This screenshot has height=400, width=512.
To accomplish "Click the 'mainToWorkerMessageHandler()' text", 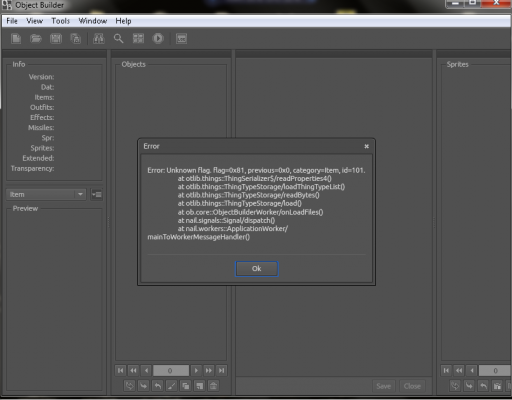I will [x=199, y=237].
